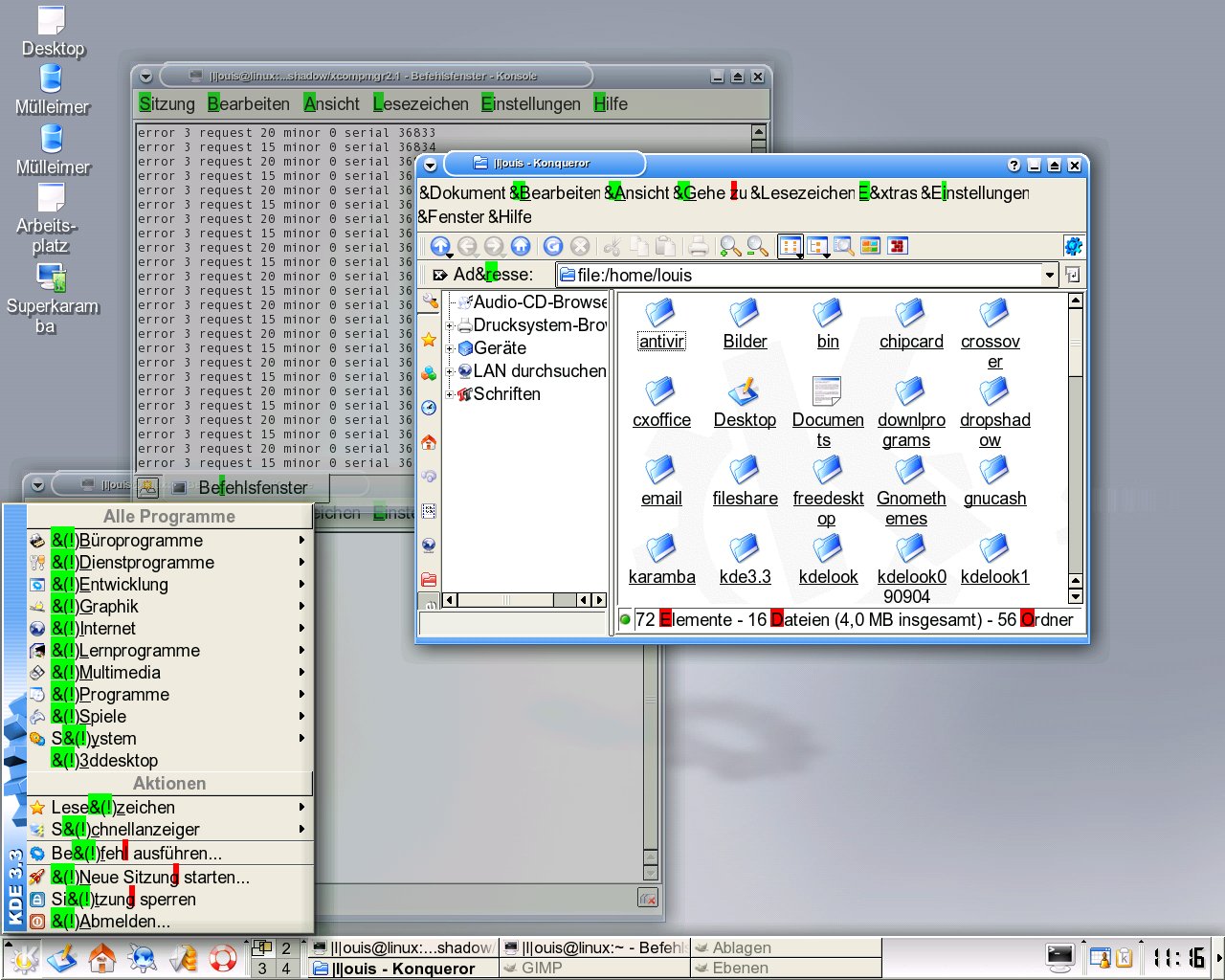This screenshot has height=980, width=1225.
Task: Open the Lesezeichen menu in Konqueror
Action: pos(802,193)
